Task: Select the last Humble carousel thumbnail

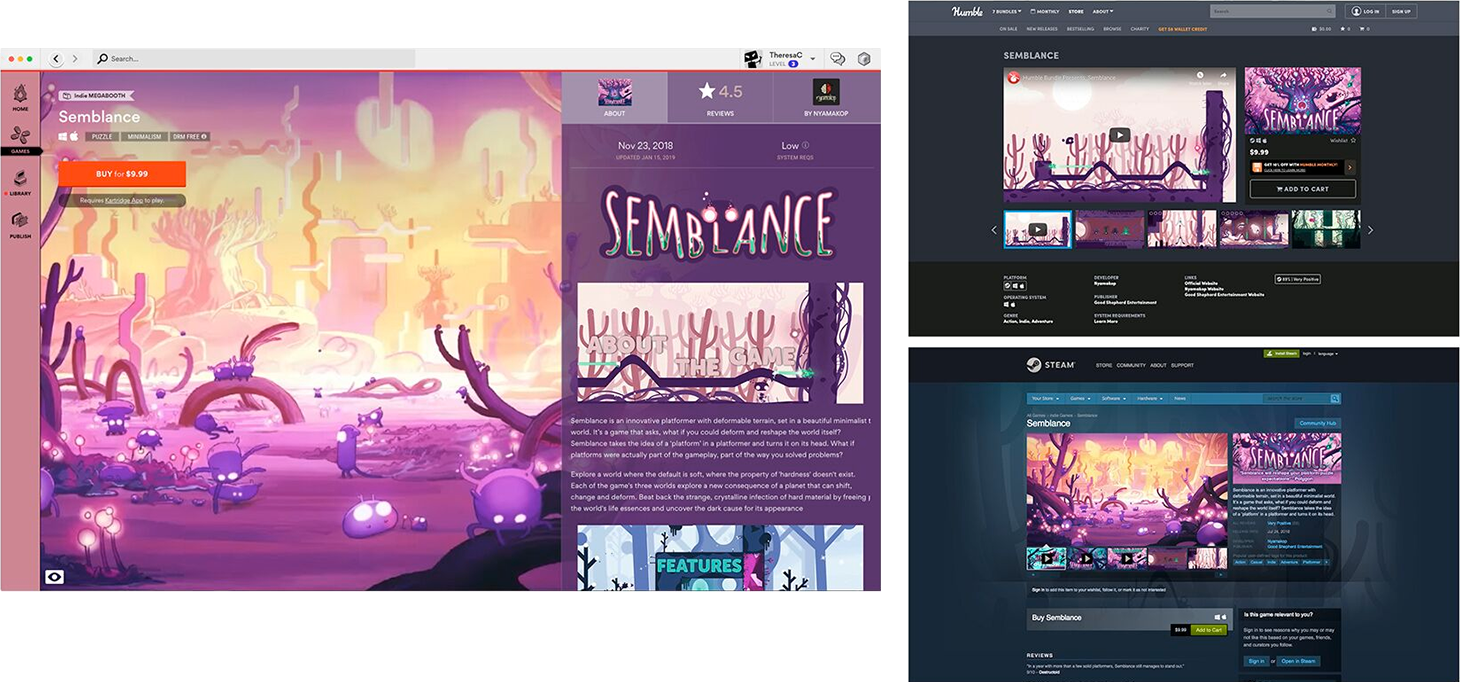Action: coord(1326,229)
